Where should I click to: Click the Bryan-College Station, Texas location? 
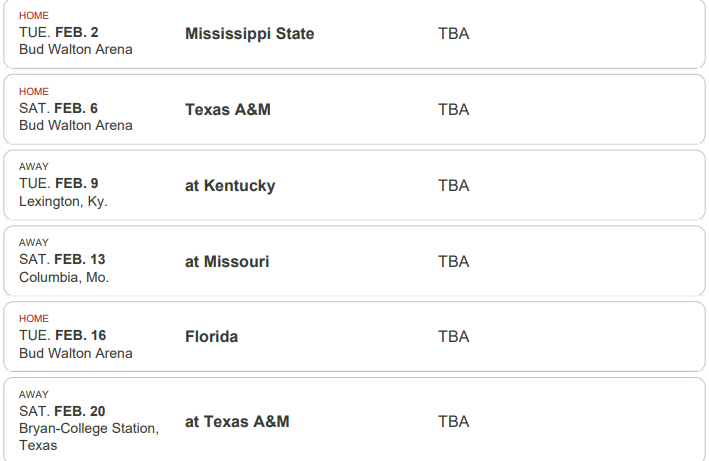89,437
